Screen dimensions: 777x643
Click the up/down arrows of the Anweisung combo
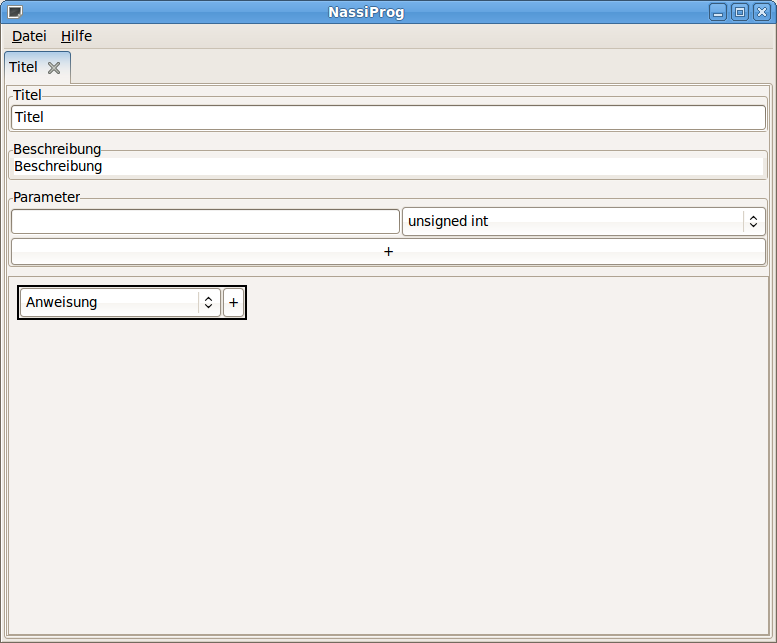pos(208,302)
